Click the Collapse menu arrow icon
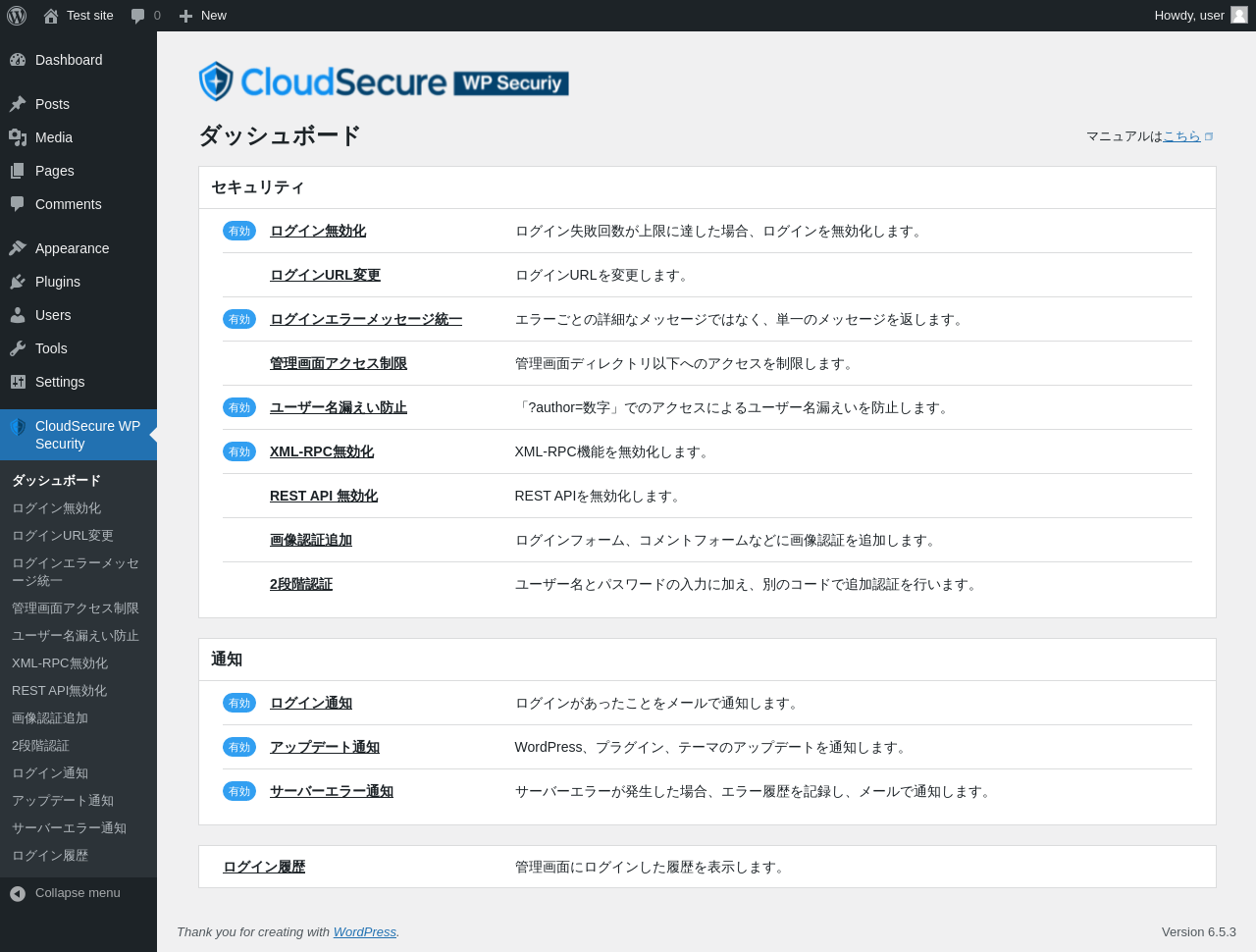 click(18, 893)
